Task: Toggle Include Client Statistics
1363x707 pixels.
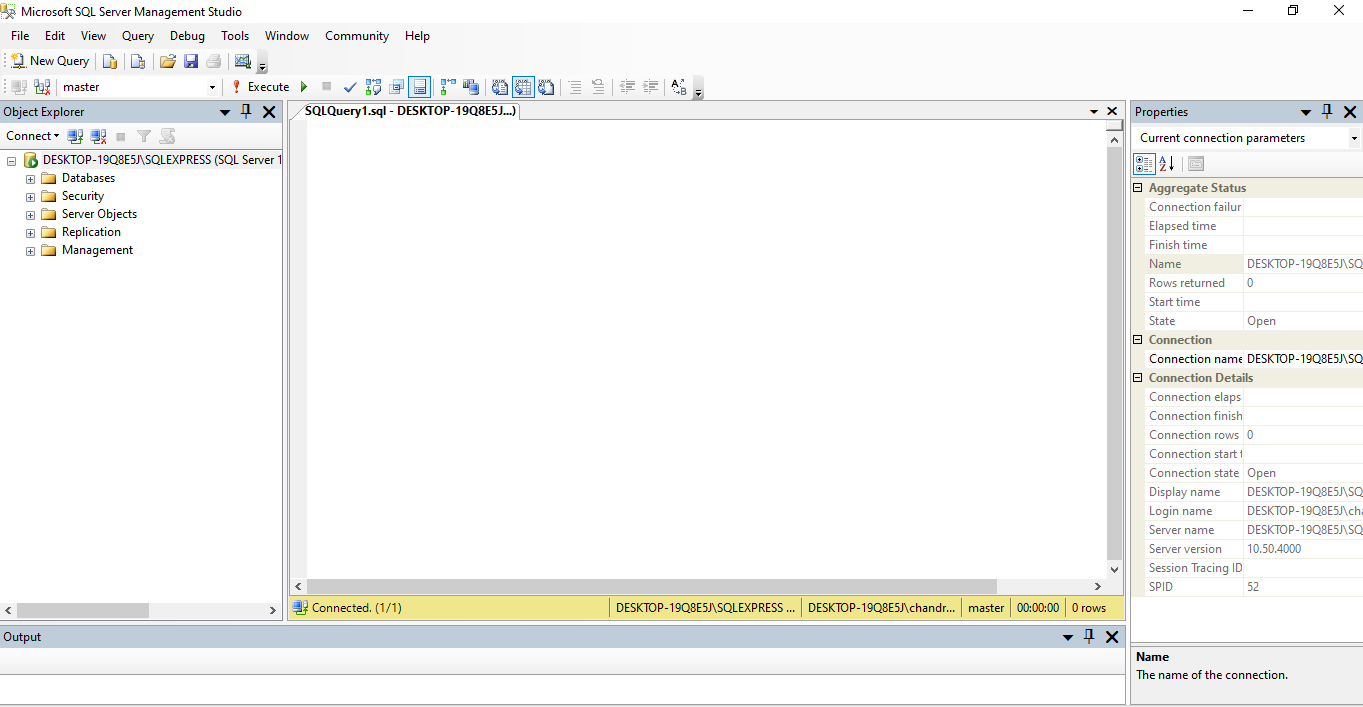Action: 470,87
